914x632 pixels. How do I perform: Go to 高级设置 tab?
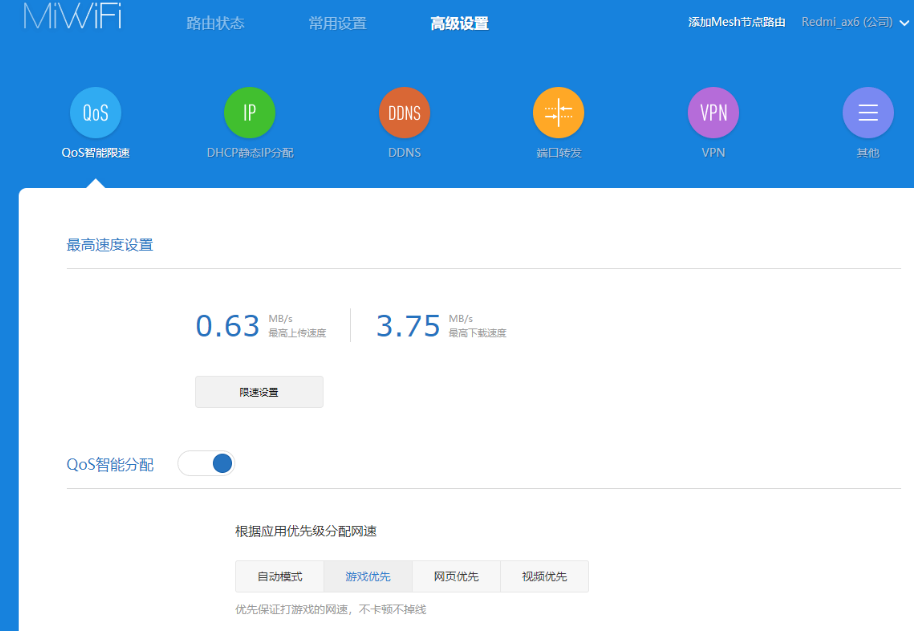coord(459,23)
